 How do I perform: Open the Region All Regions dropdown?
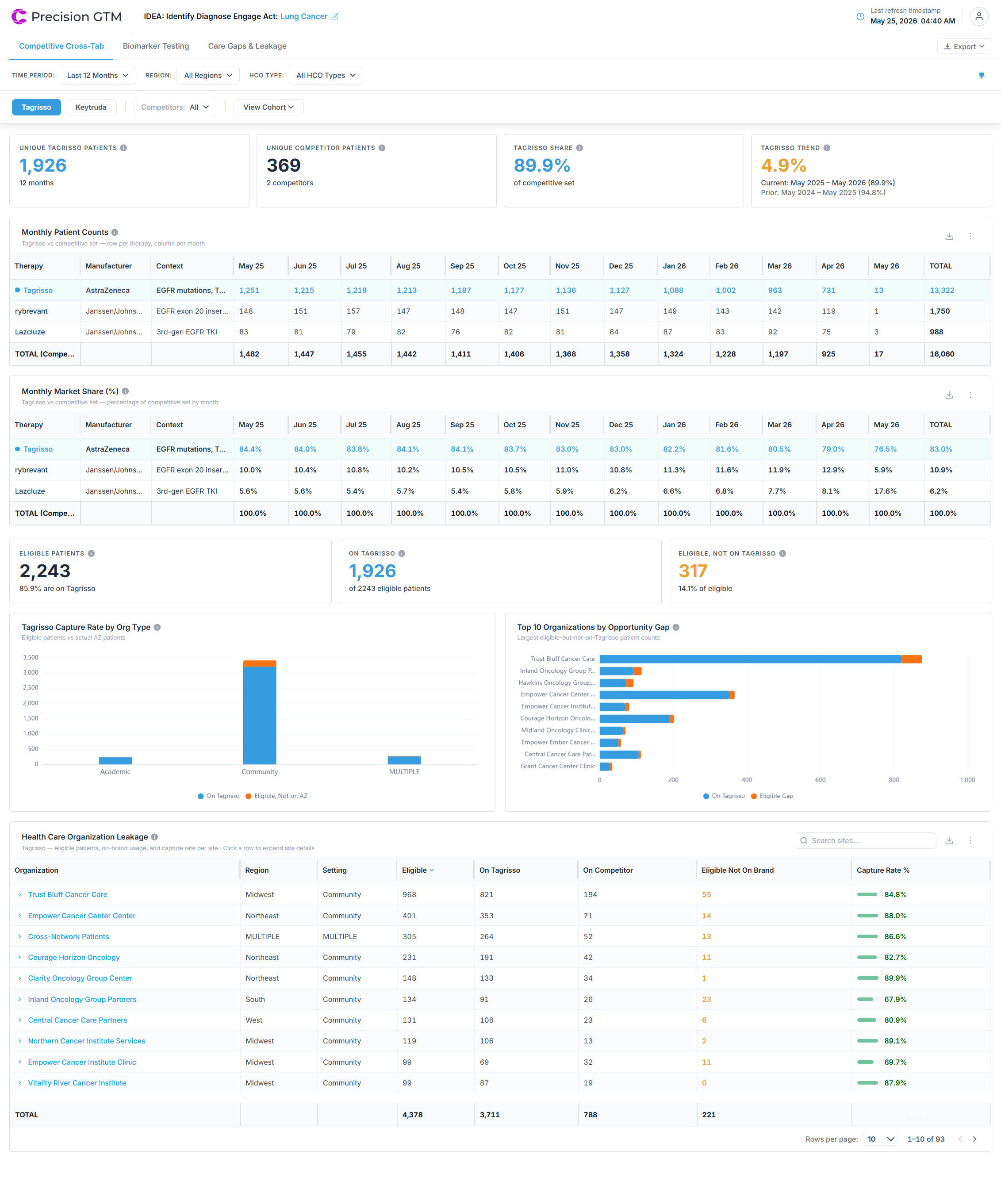tap(208, 75)
